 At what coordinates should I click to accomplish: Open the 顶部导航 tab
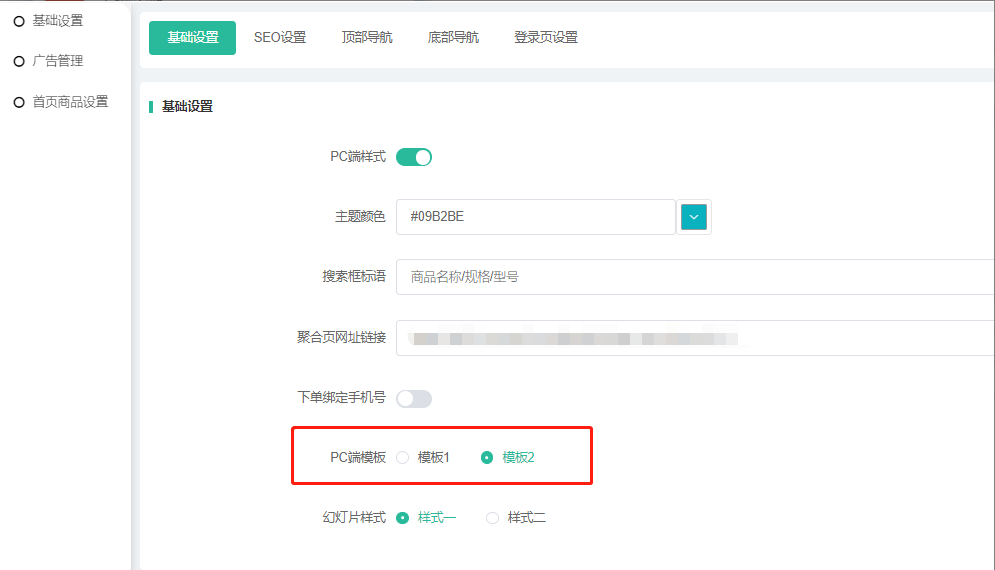[366, 38]
